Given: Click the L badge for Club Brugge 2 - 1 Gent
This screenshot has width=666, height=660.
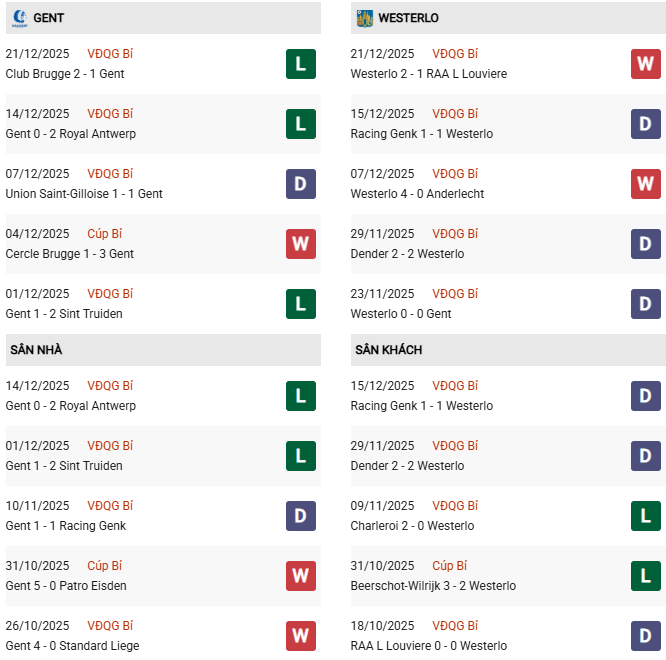Looking at the screenshot, I should coord(301,64).
